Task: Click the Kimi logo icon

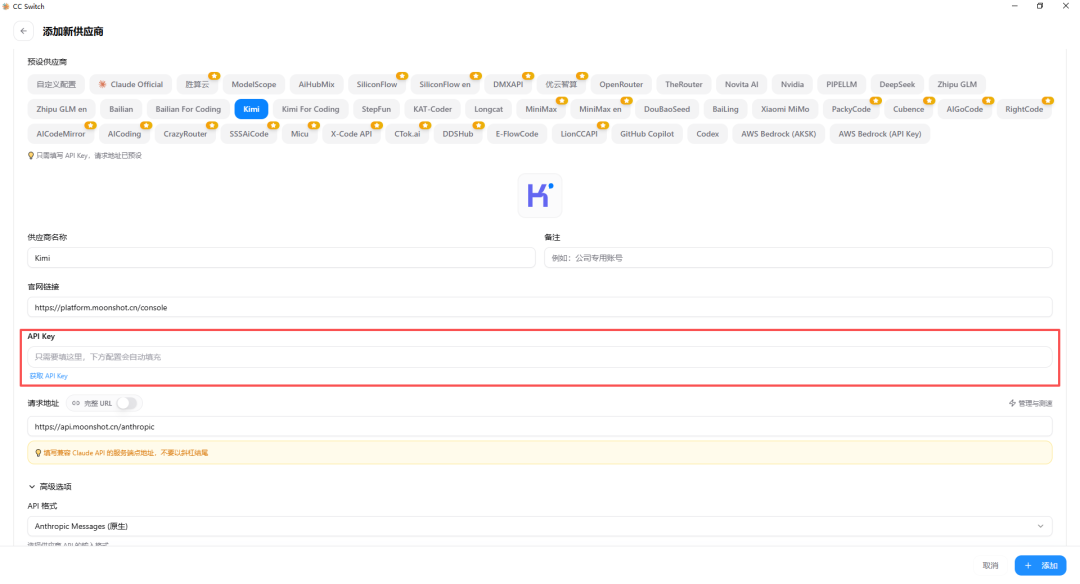Action: [x=539, y=196]
